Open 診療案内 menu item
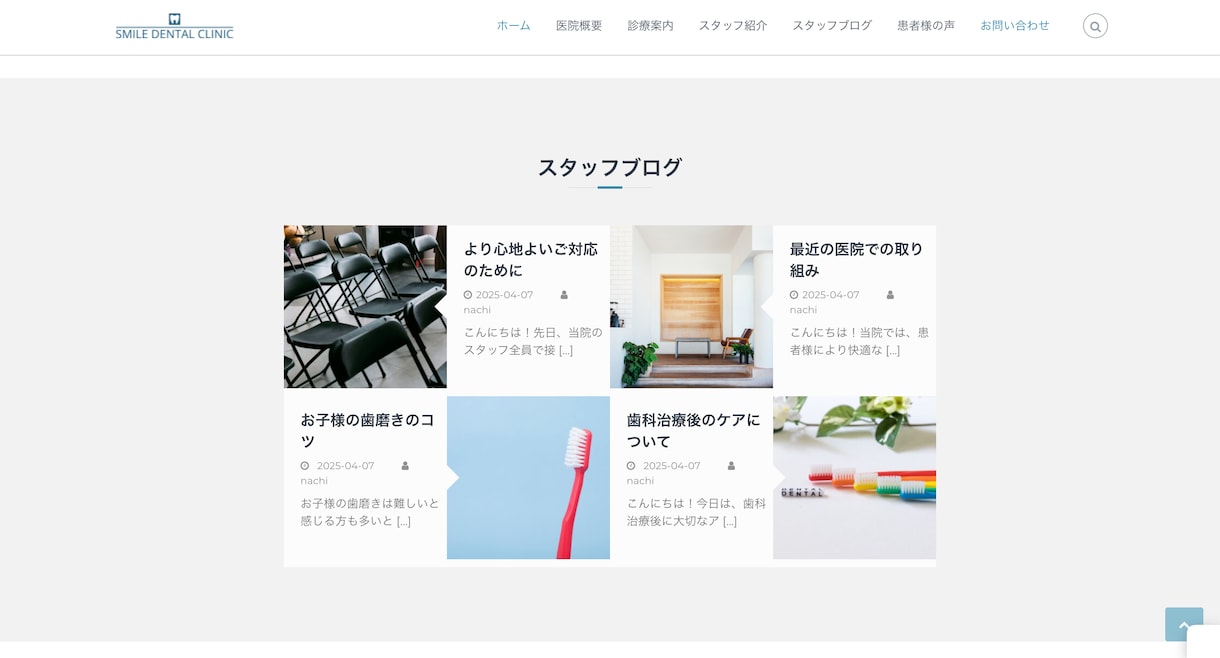The height and width of the screenshot is (658, 1220). 650,26
